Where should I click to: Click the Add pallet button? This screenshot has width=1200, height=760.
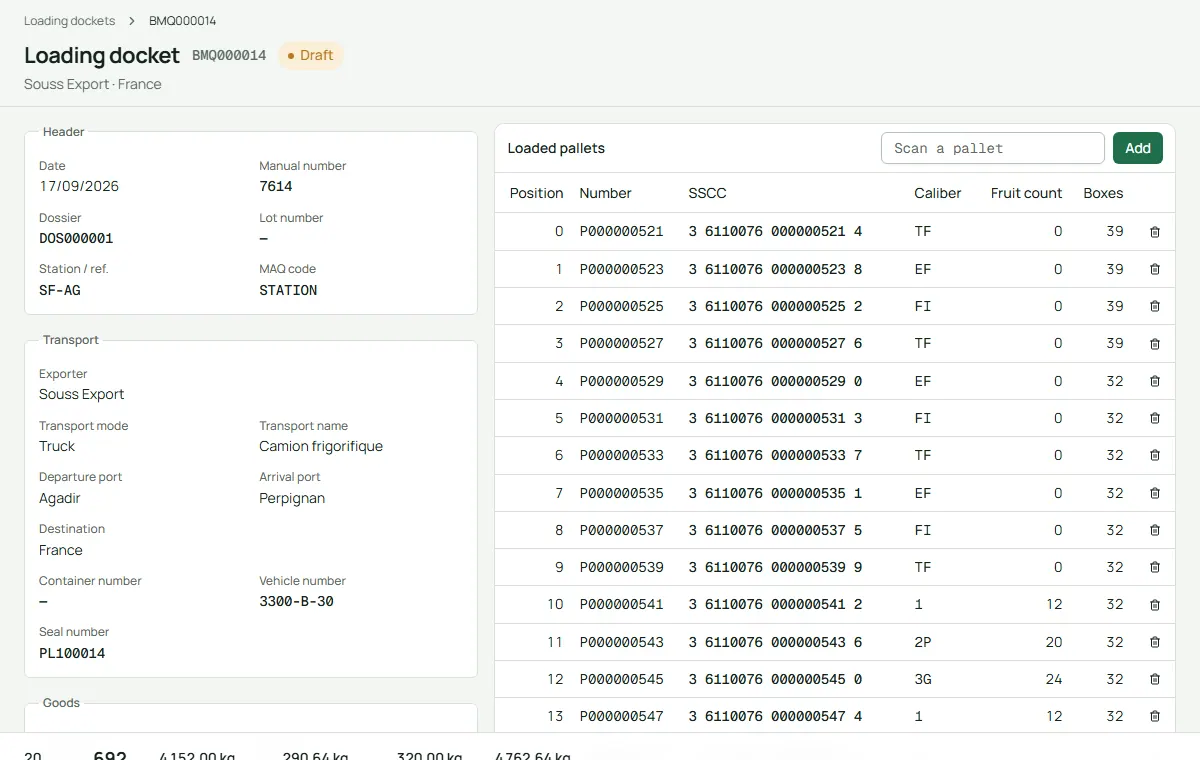(1138, 148)
